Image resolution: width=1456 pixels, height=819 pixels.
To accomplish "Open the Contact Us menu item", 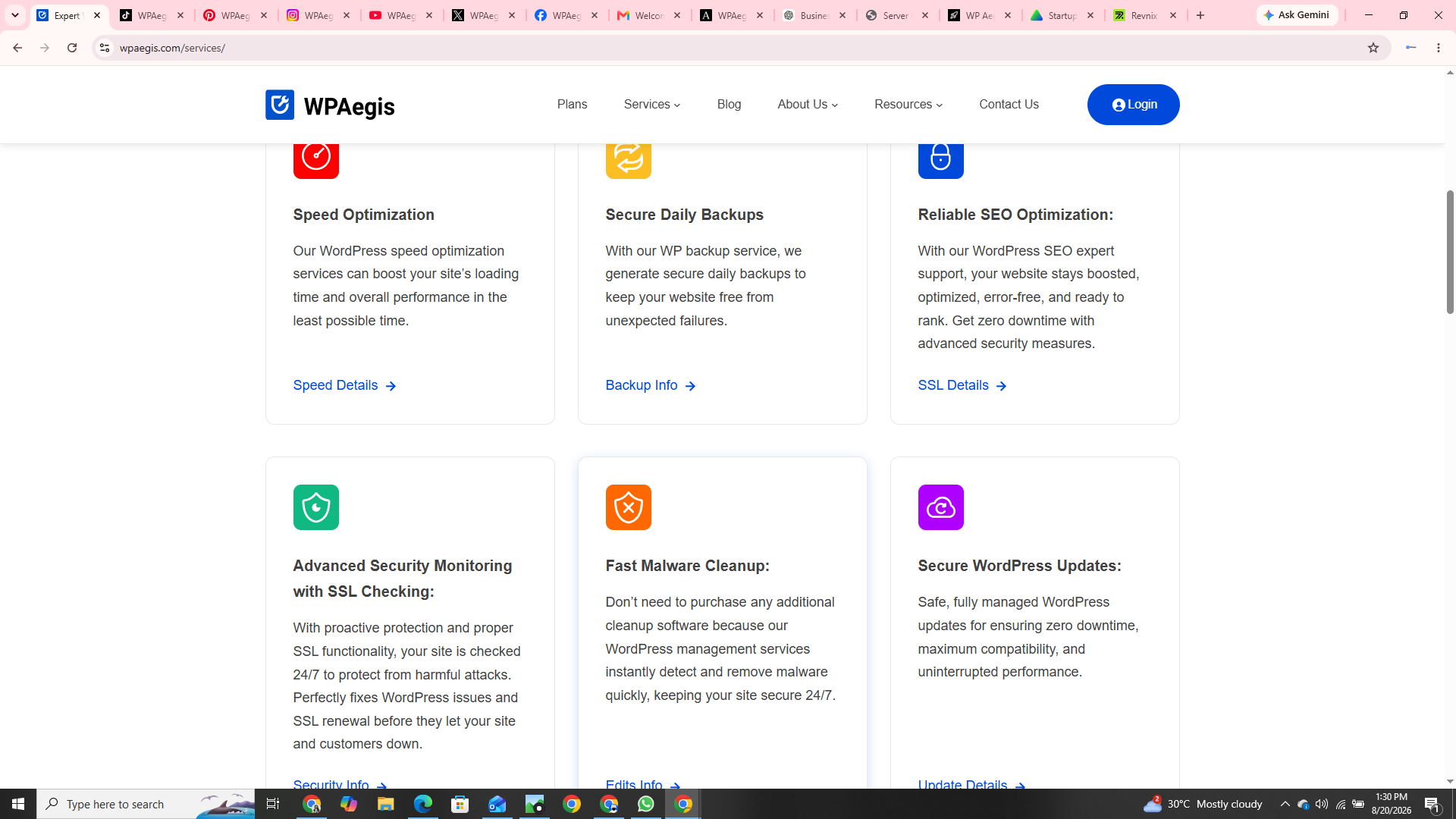I will [1009, 105].
